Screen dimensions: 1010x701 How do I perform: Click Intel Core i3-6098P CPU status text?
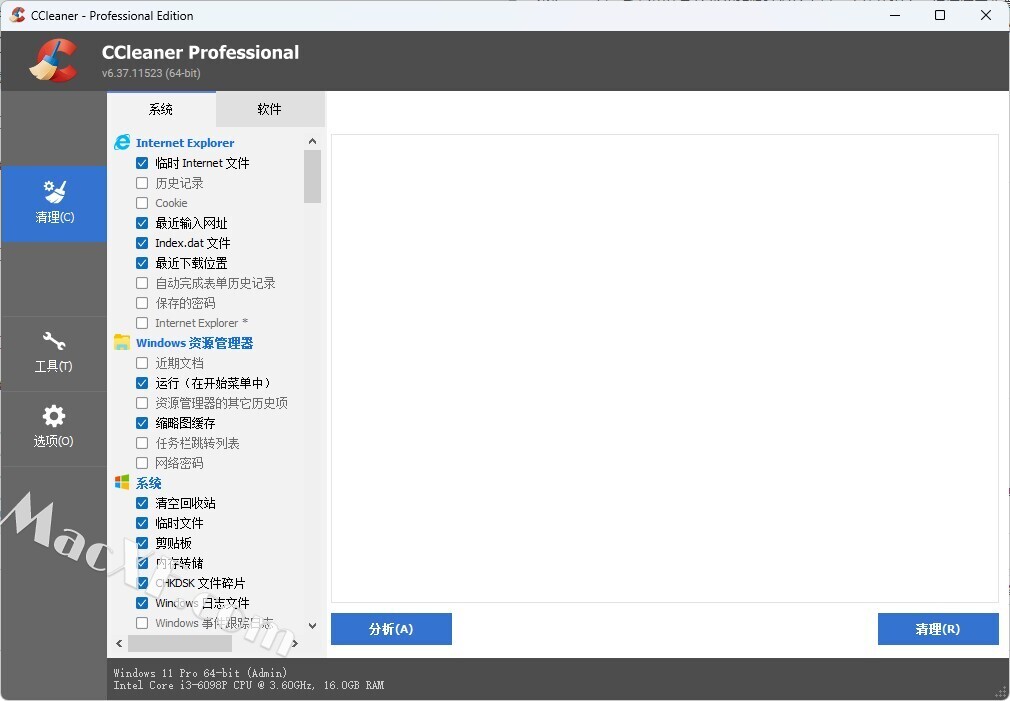[x=249, y=685]
